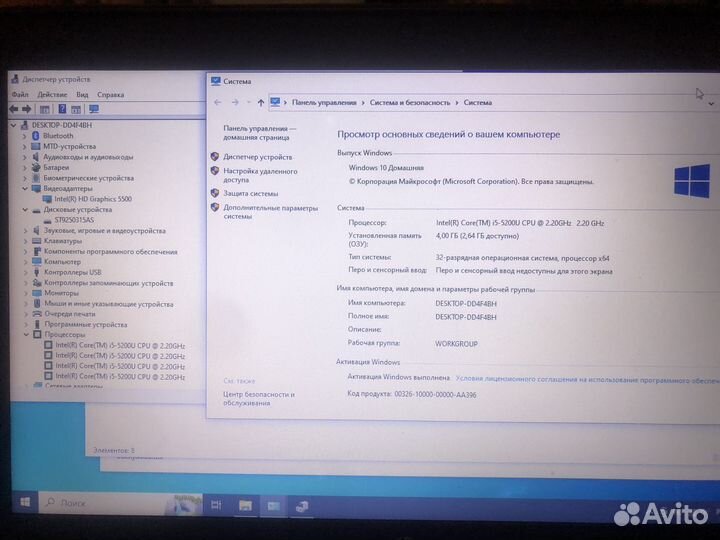Click the address bar dropdown arrow

[711, 104]
